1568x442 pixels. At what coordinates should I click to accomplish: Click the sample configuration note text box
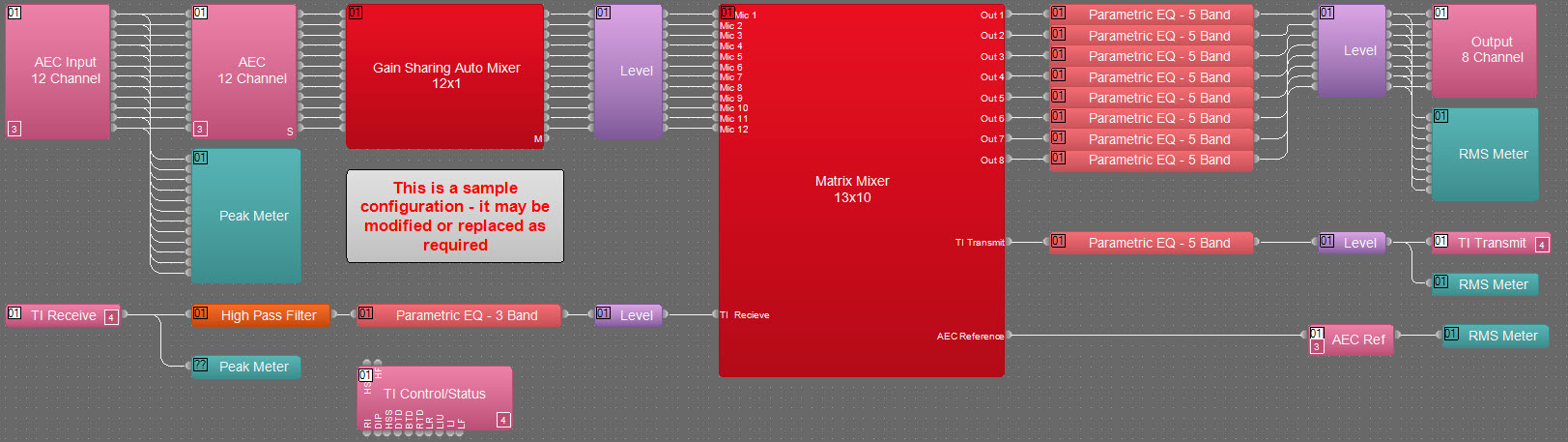point(455,217)
